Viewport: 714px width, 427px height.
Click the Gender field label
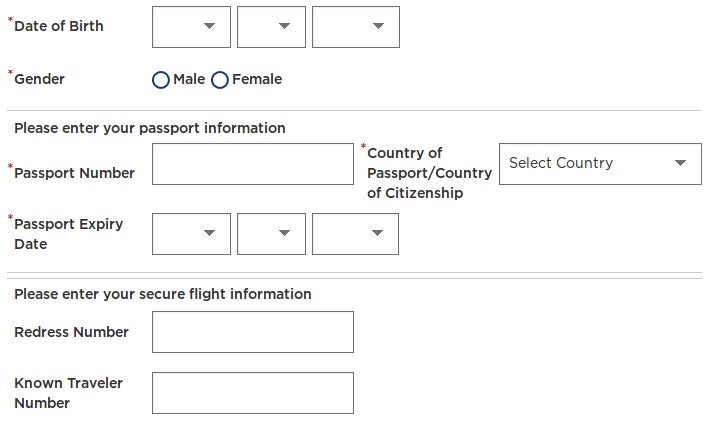click(39, 79)
